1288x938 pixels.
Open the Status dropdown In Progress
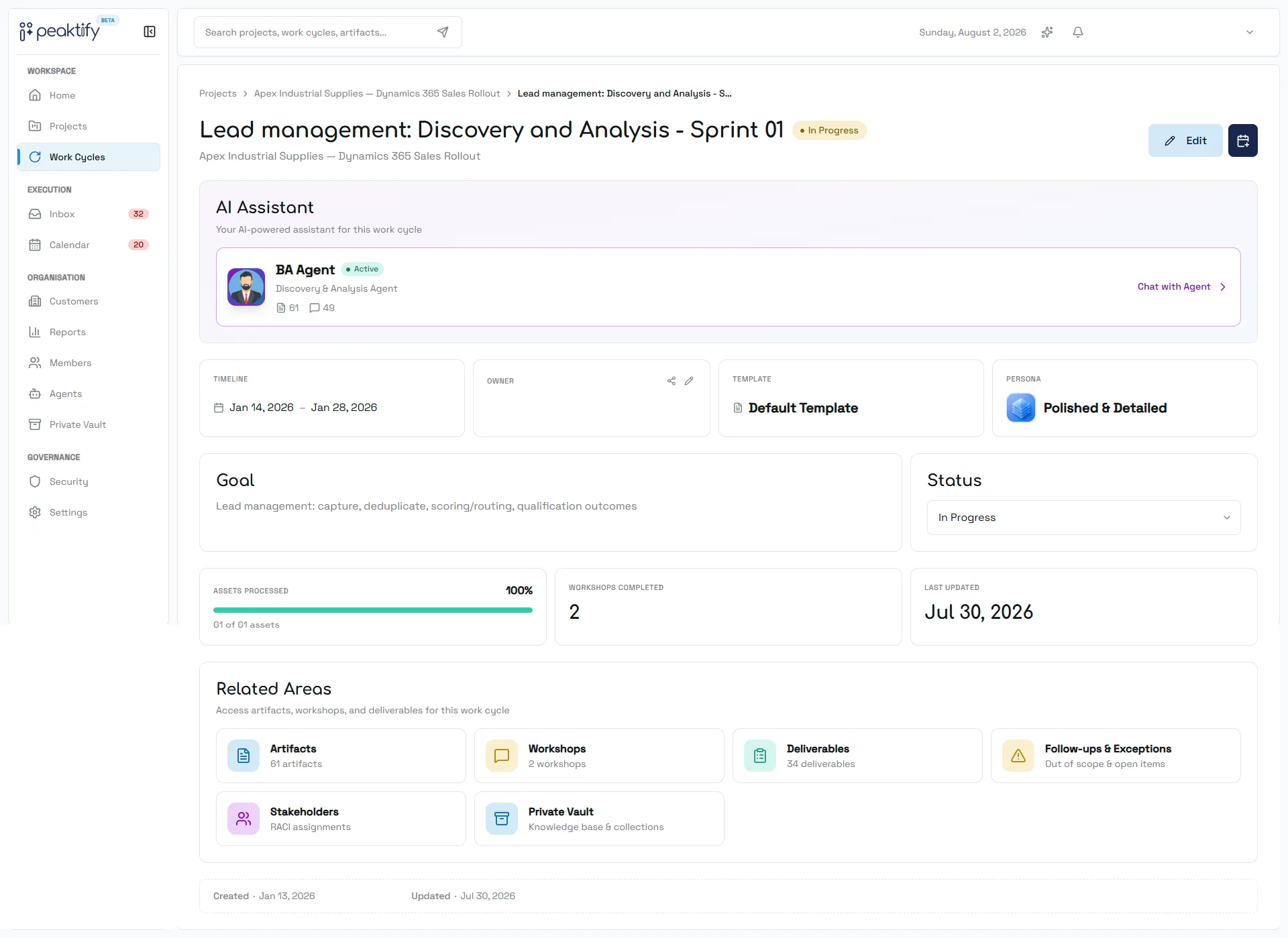1083,518
